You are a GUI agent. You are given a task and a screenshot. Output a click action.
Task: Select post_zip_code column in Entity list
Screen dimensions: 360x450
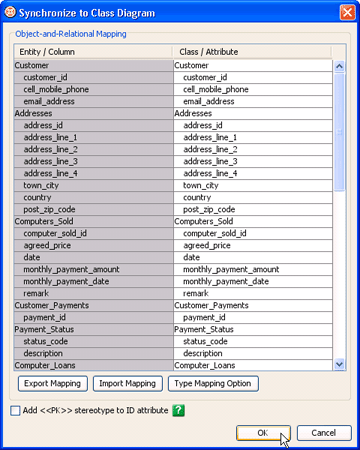click(94, 209)
